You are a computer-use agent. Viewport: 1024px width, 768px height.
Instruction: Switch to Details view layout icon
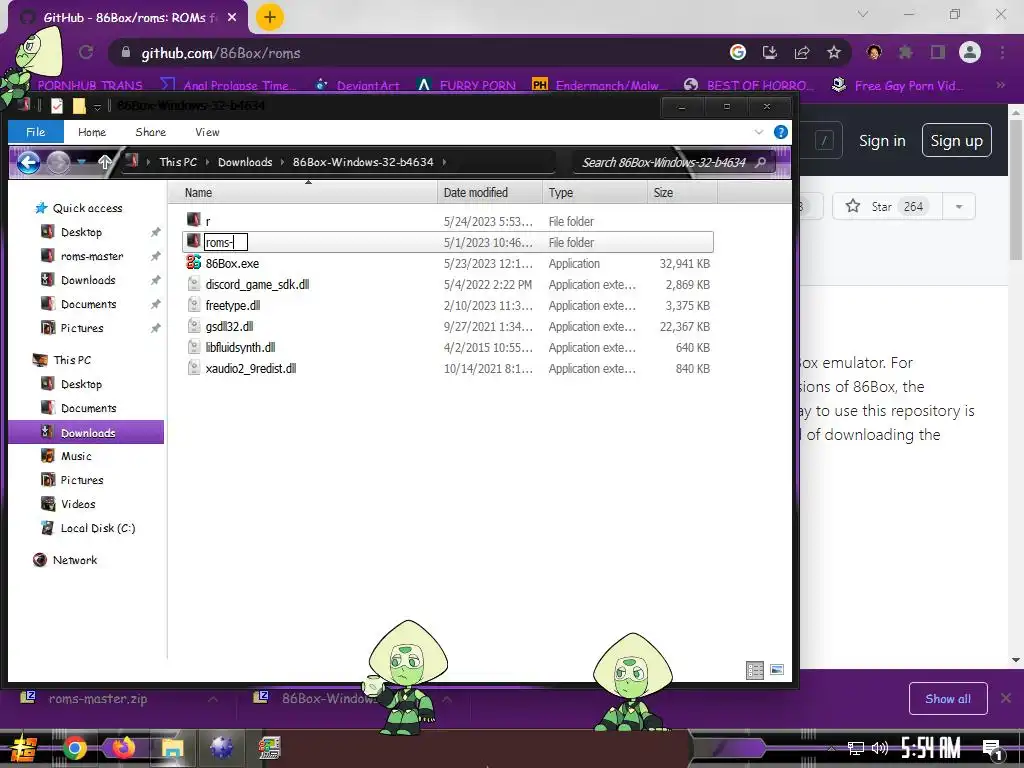pos(755,670)
